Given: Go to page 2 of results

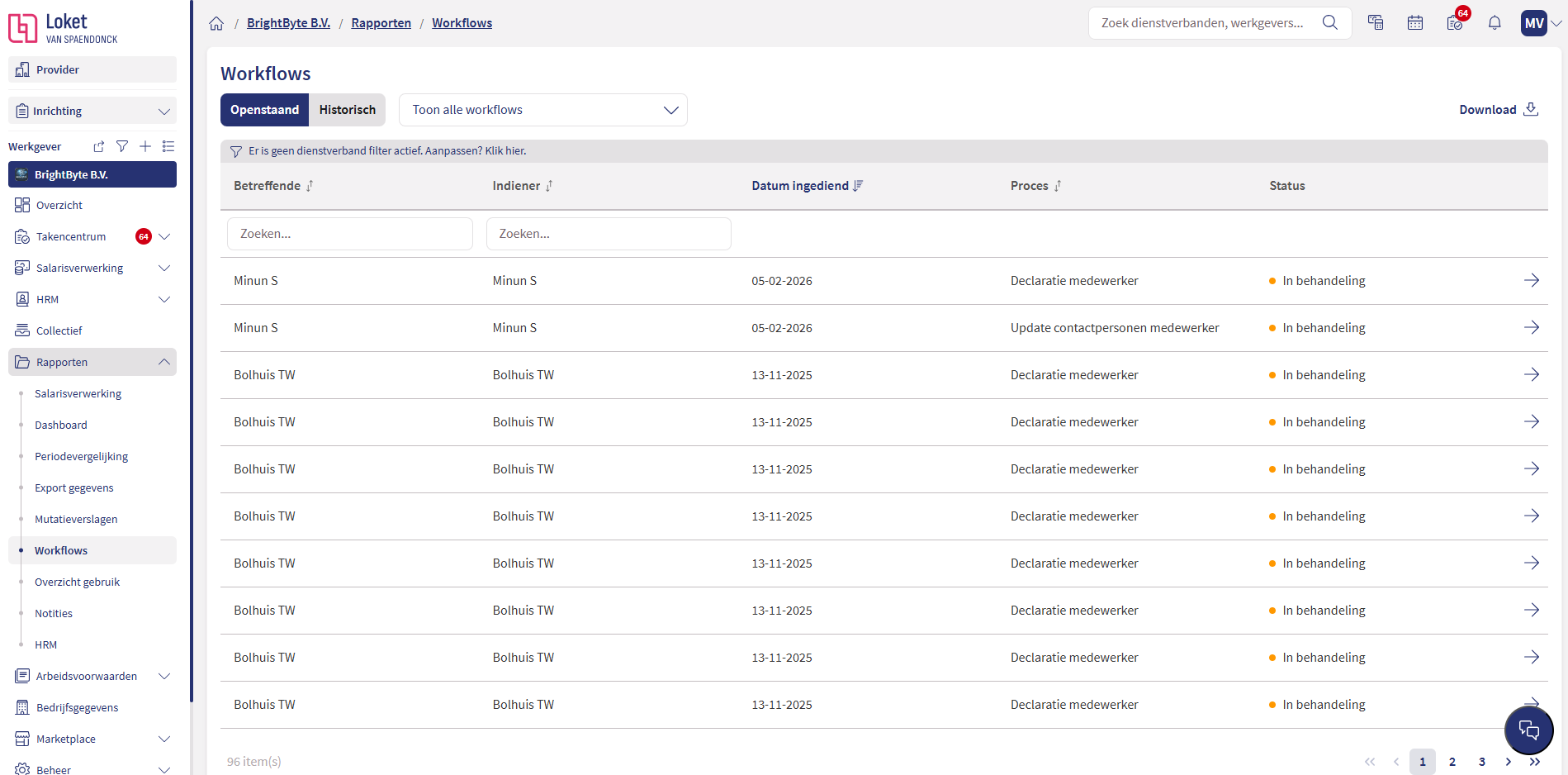Looking at the screenshot, I should 1452,762.
